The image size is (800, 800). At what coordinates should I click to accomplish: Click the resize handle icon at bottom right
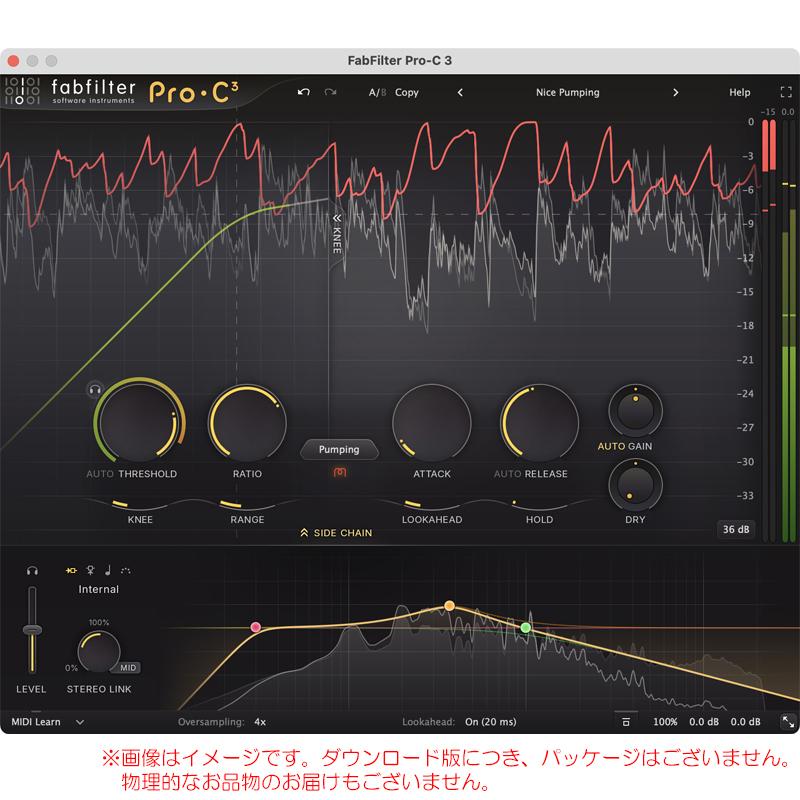788,722
